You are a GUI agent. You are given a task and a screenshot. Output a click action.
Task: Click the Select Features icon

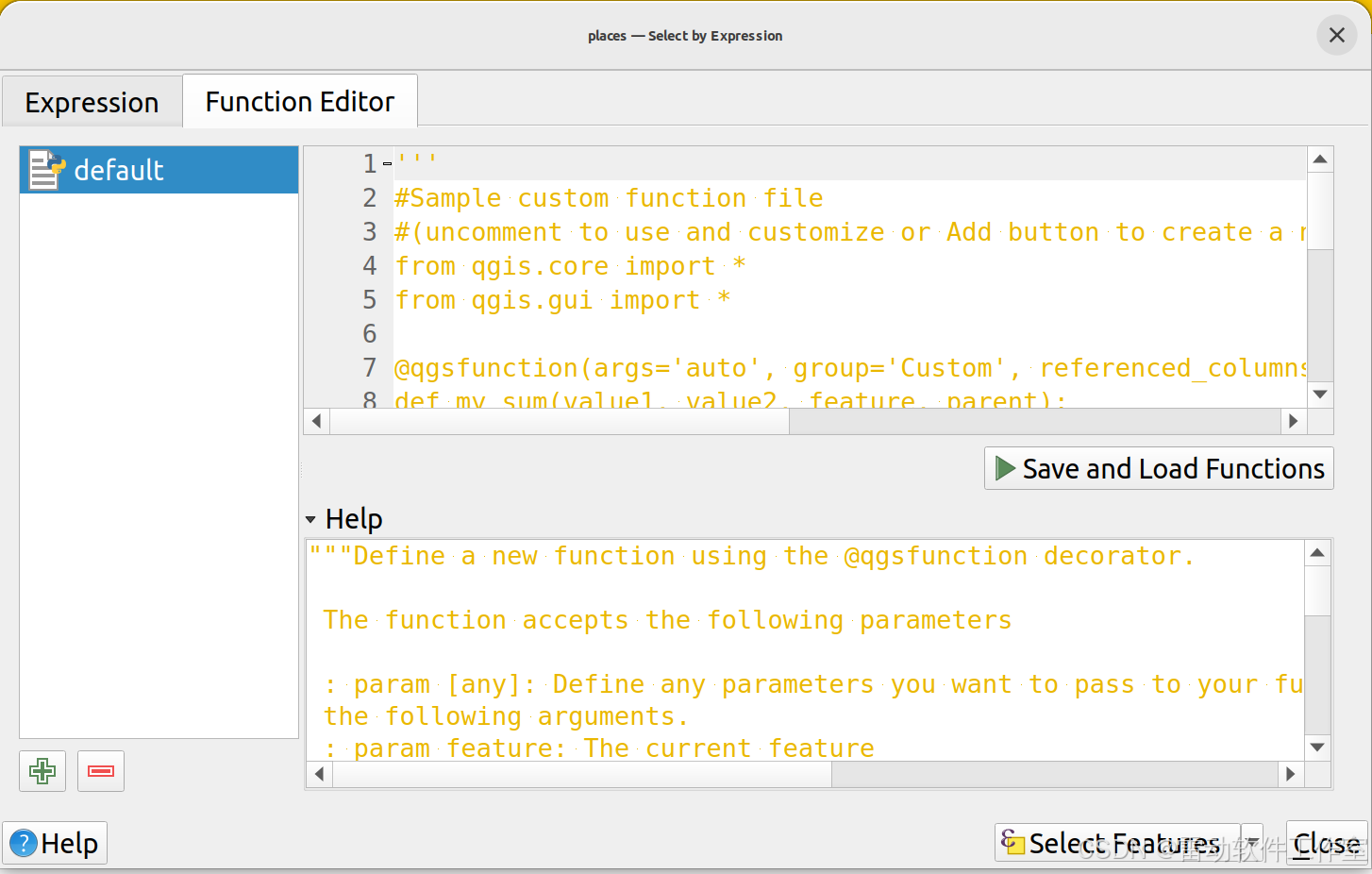1013,842
